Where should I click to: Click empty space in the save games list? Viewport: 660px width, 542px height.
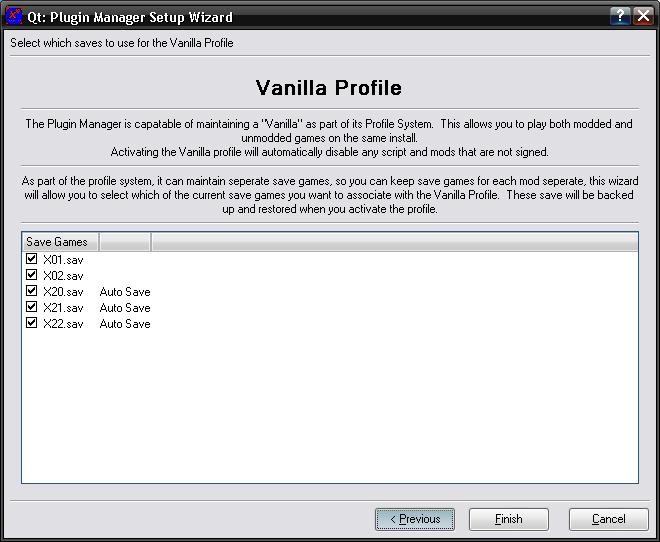point(330,410)
